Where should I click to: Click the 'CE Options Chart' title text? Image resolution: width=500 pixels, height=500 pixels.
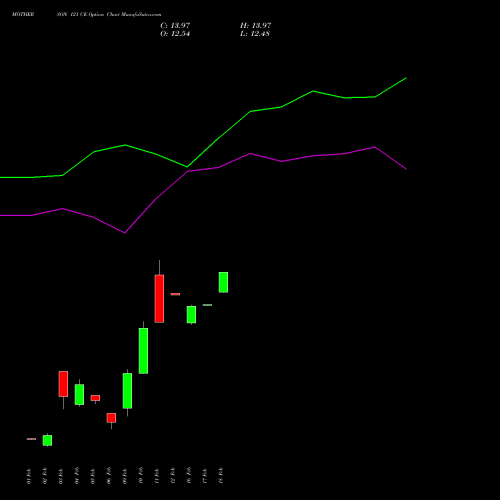click(x=99, y=15)
